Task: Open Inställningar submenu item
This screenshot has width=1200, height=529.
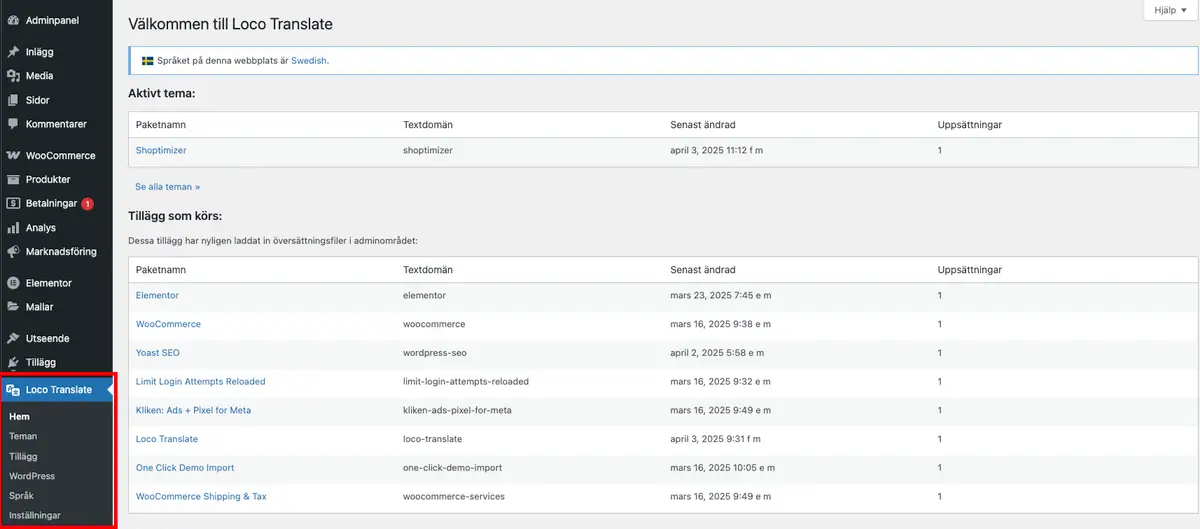Action: click(x=35, y=515)
